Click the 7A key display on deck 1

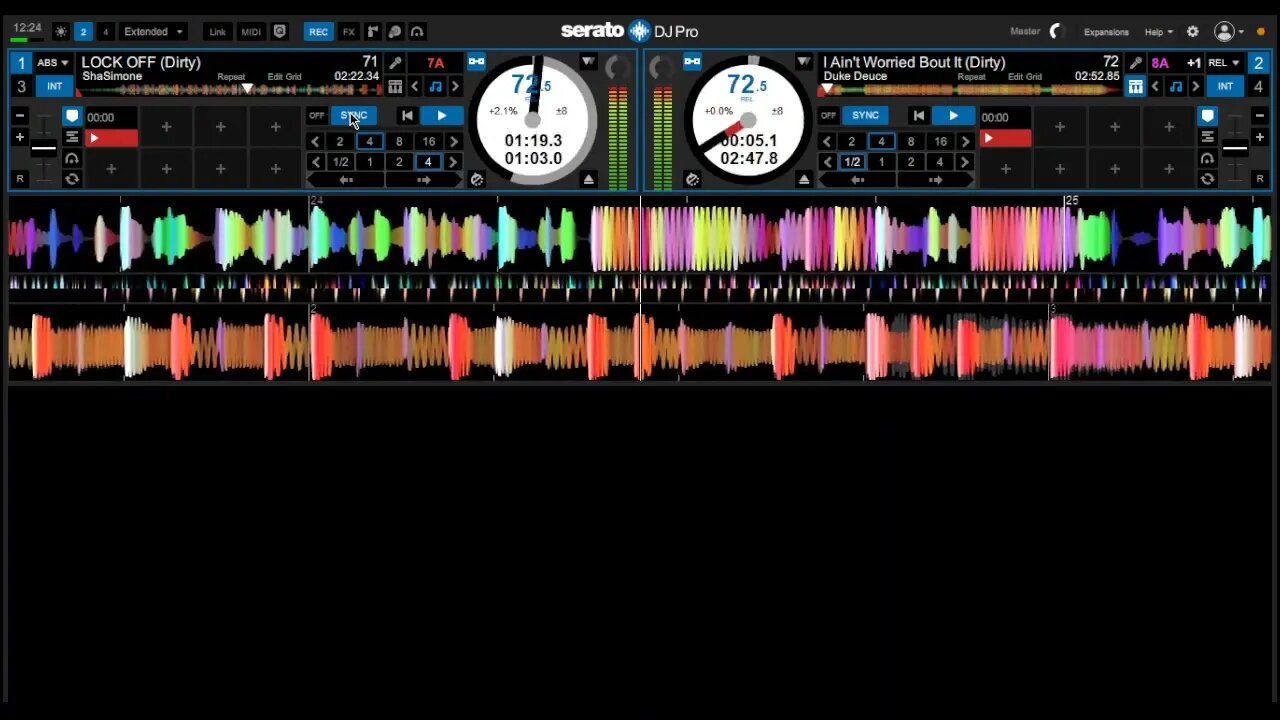pyautogui.click(x=436, y=63)
